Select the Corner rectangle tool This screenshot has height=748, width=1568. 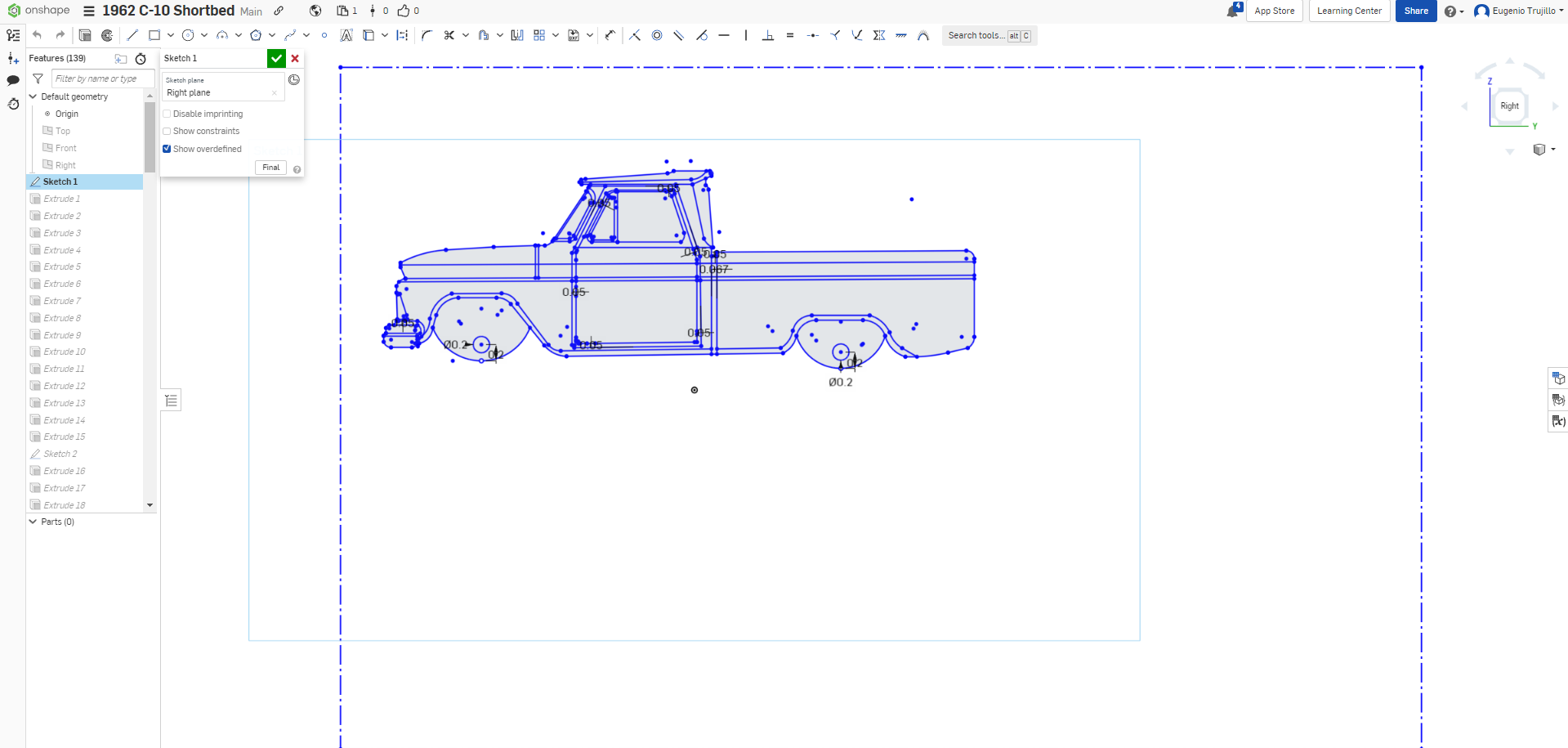click(154, 35)
